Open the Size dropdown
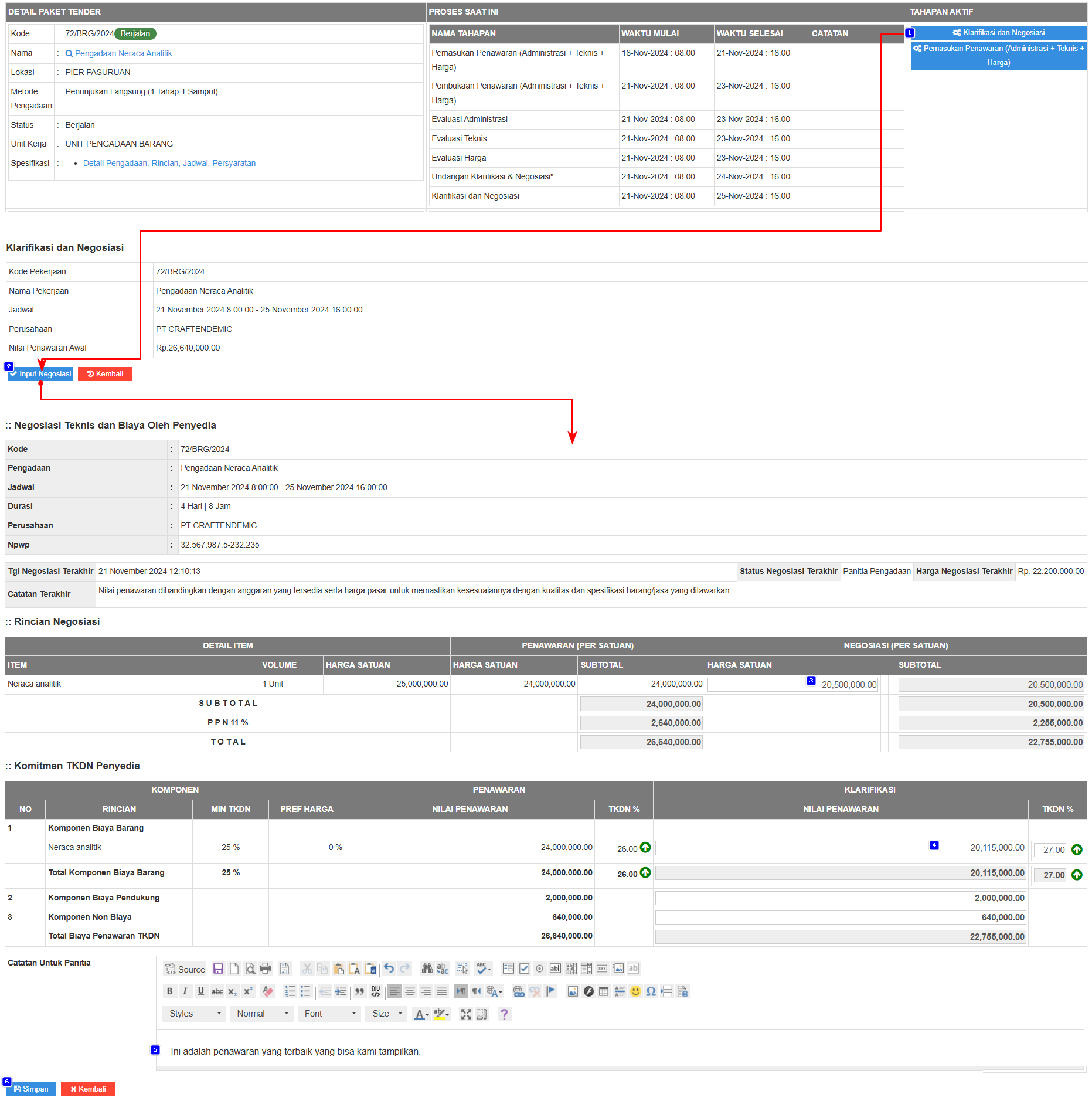 pos(386,1014)
